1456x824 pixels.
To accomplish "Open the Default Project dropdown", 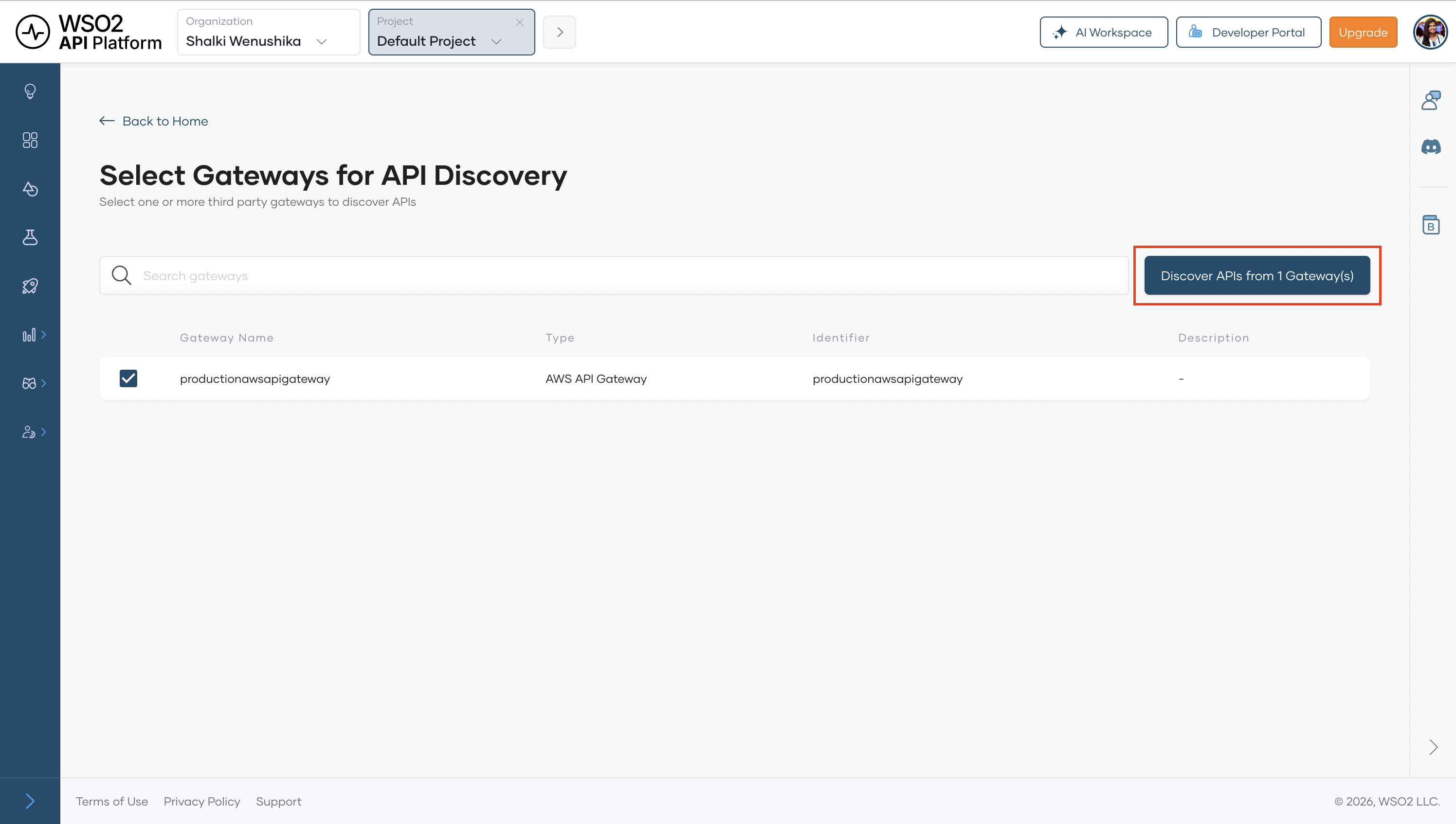I will click(x=451, y=32).
